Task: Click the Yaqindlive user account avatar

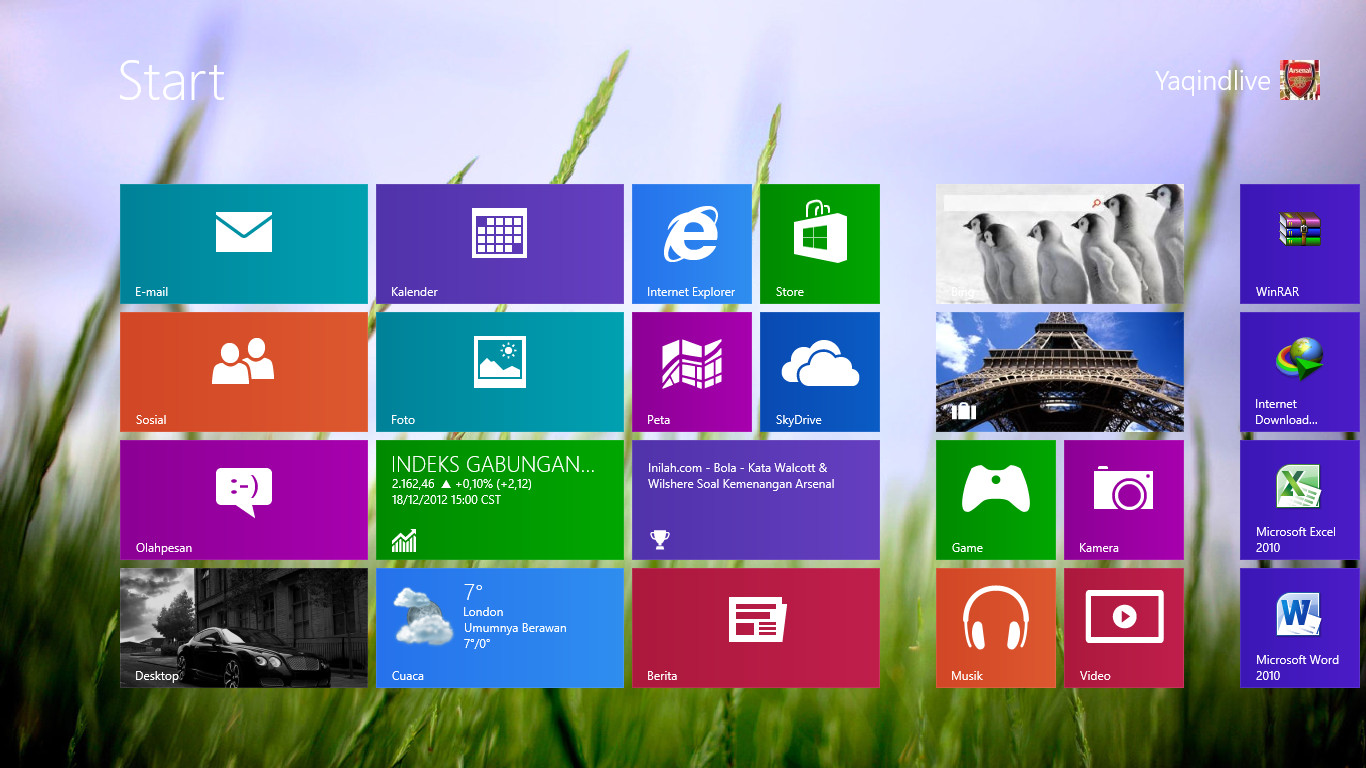Action: (1299, 81)
